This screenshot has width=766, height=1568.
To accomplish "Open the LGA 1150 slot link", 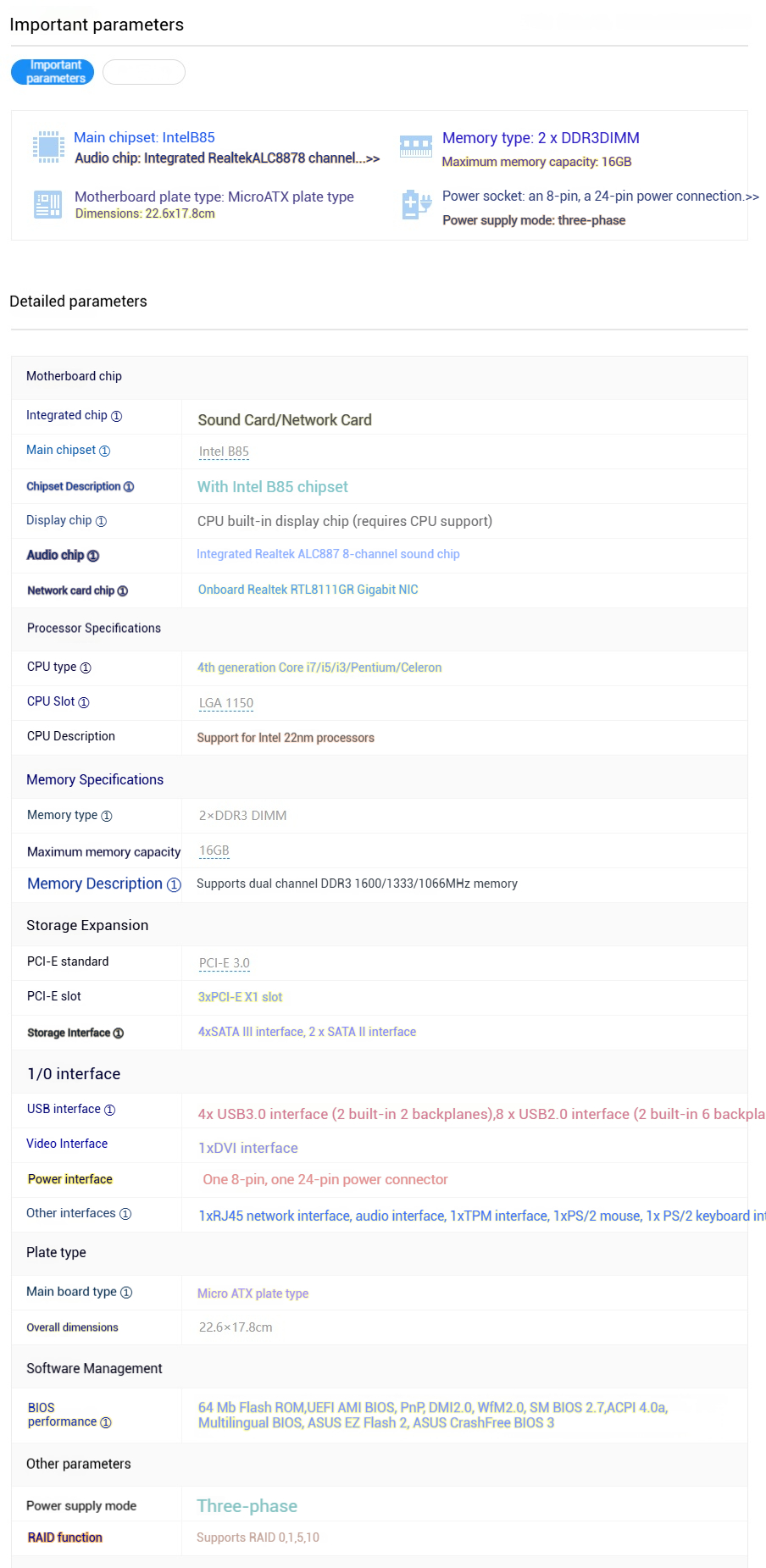I will click(226, 703).
